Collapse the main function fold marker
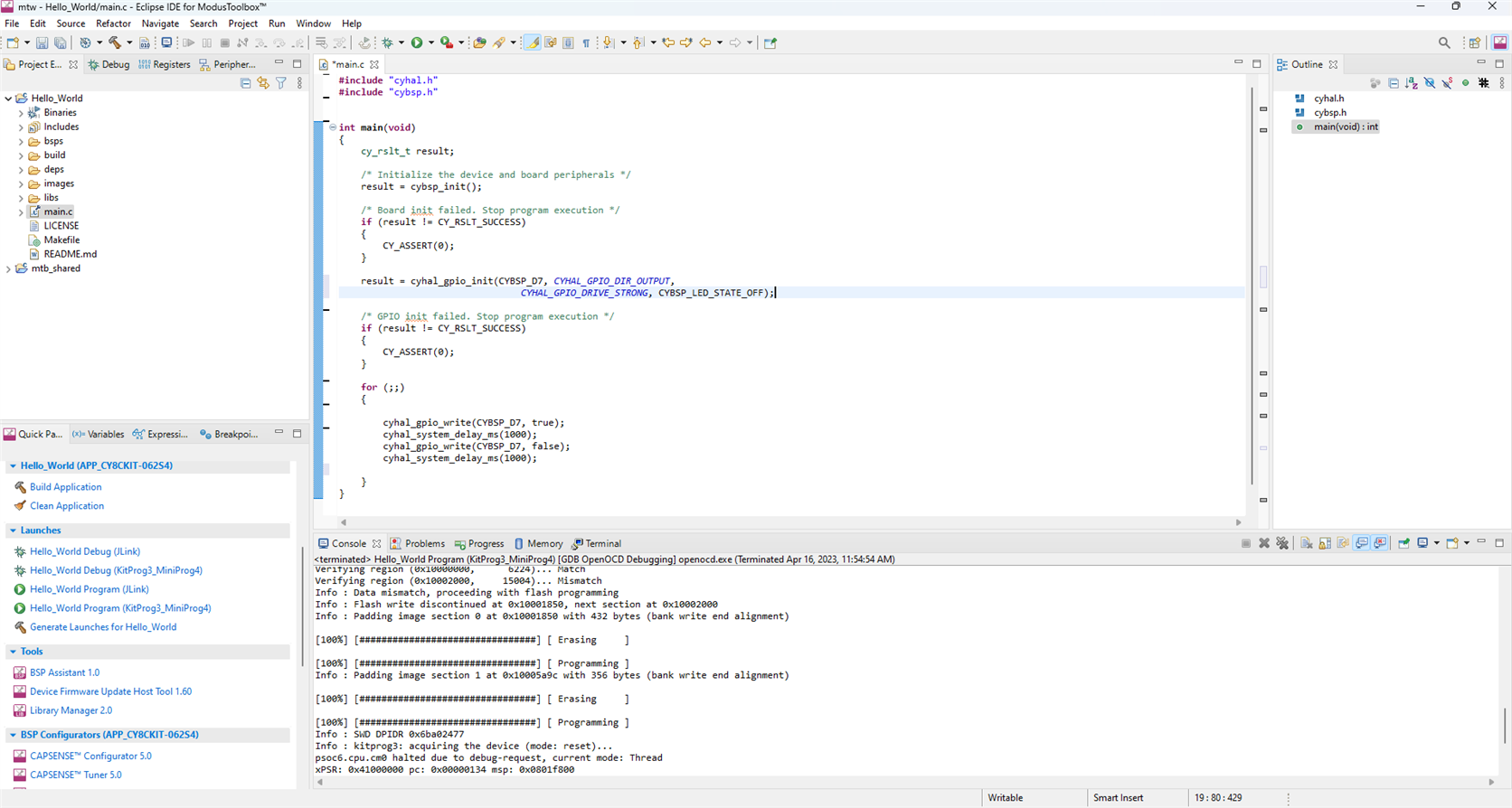Viewport: 1512px width, 808px height. [x=332, y=127]
